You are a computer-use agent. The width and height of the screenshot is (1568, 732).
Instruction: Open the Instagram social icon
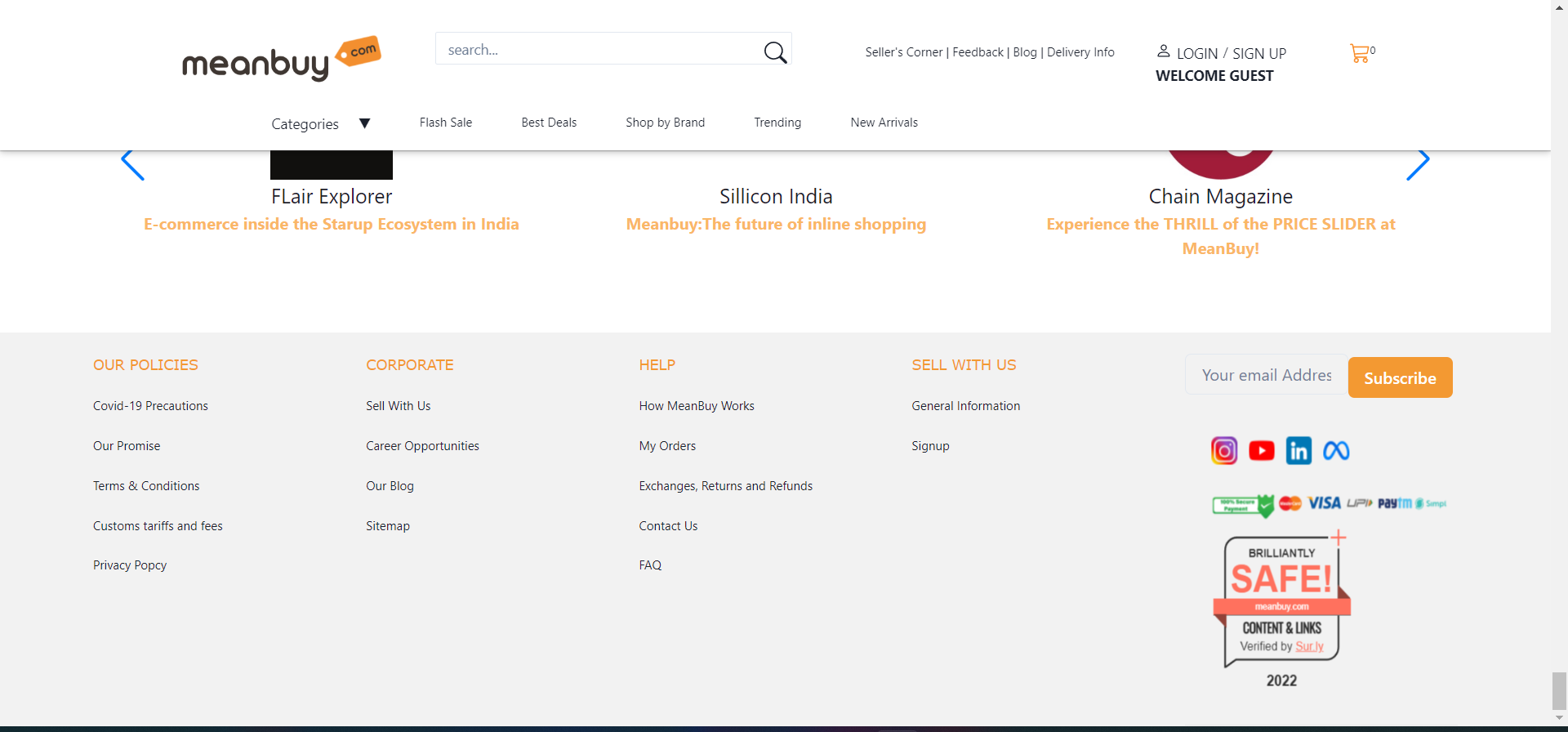point(1223,450)
